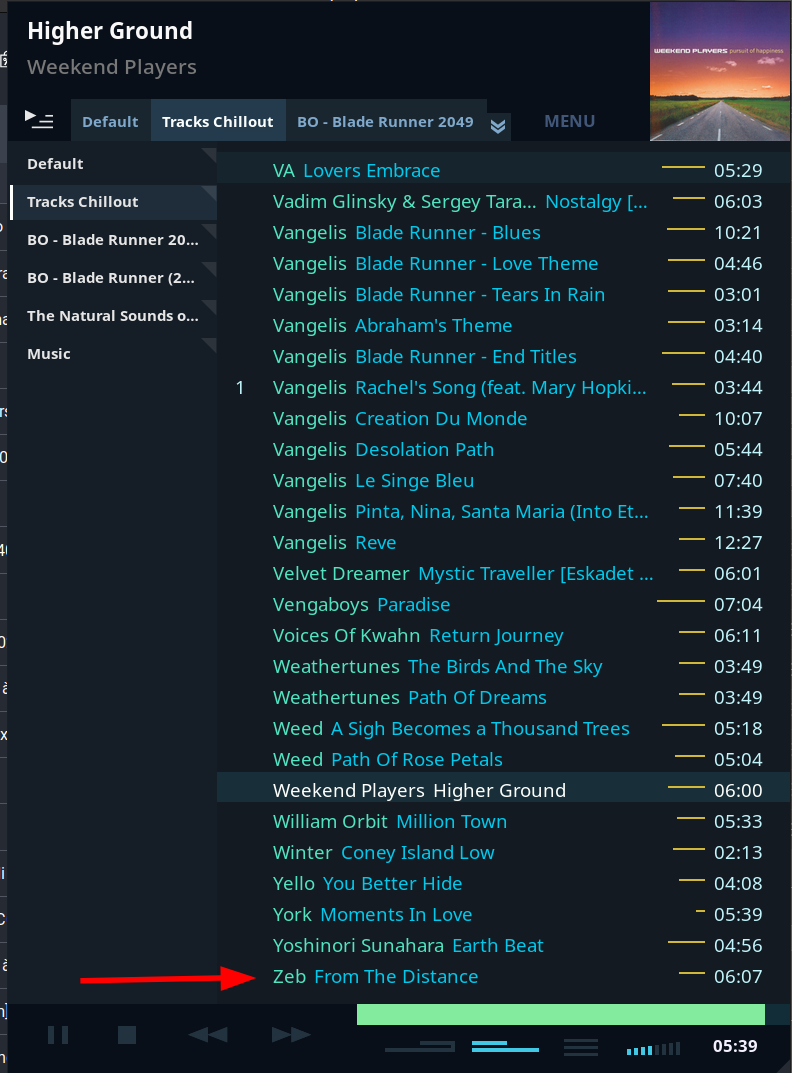Viewport: 792px width, 1073px height.
Task: Select Tracks Chillout playlist in the sidebar
Action: click(114, 202)
